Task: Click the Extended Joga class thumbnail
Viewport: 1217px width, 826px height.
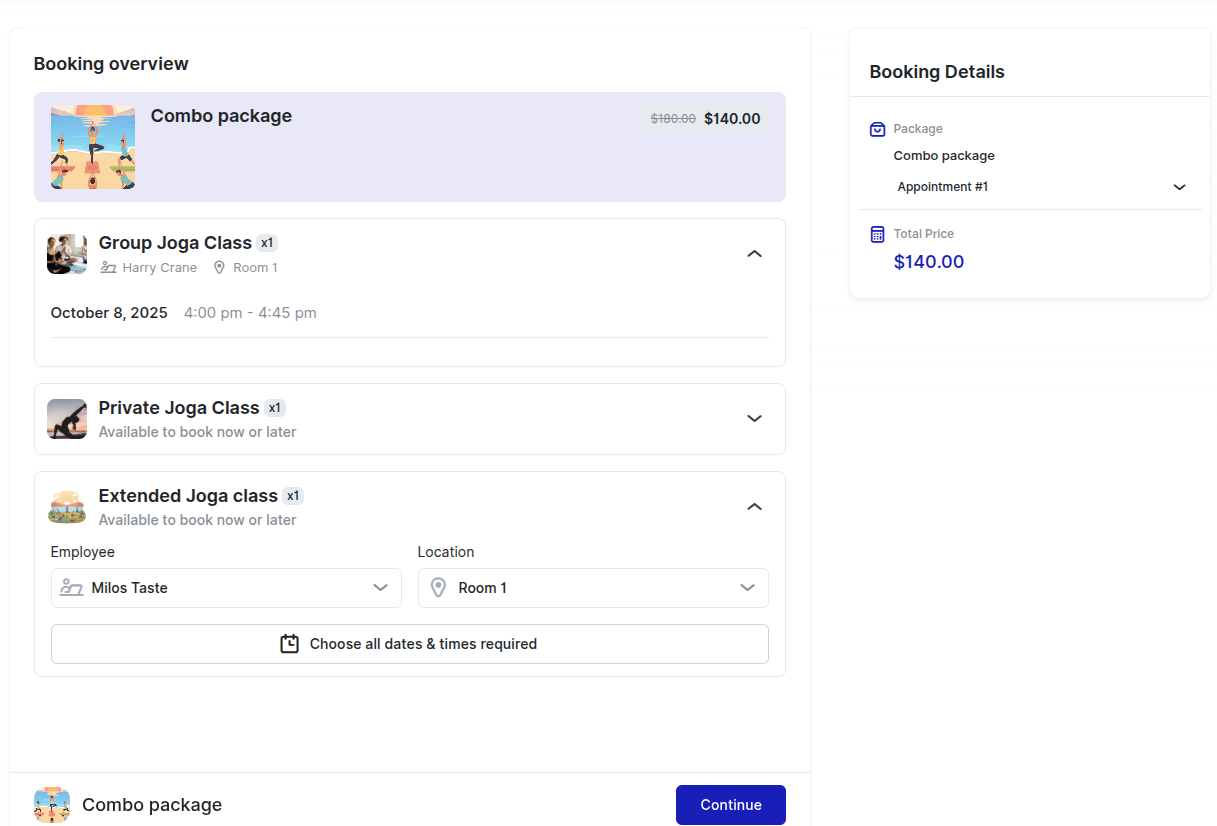Action: (x=67, y=507)
